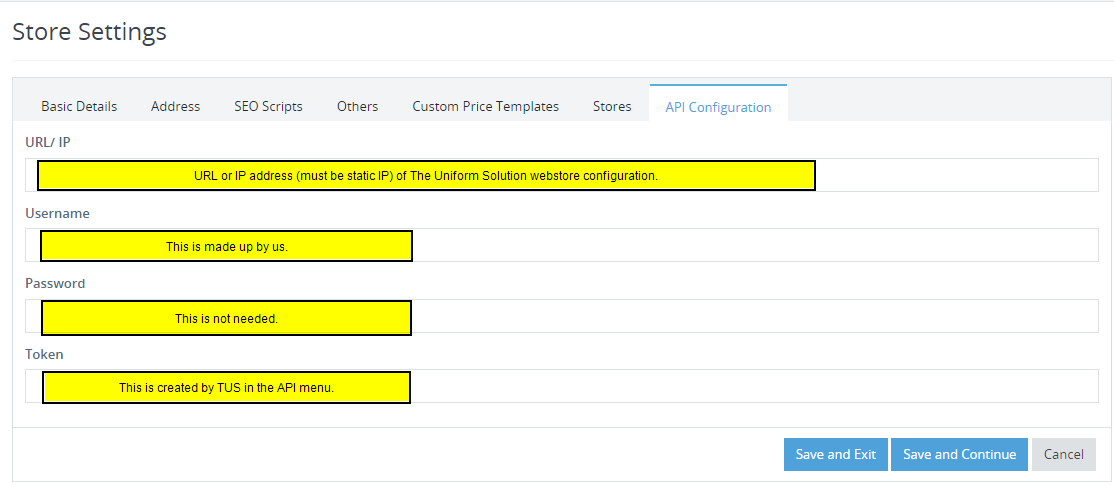Switch to the Basic Details tab
This screenshot has height=485, width=1114.
point(79,106)
